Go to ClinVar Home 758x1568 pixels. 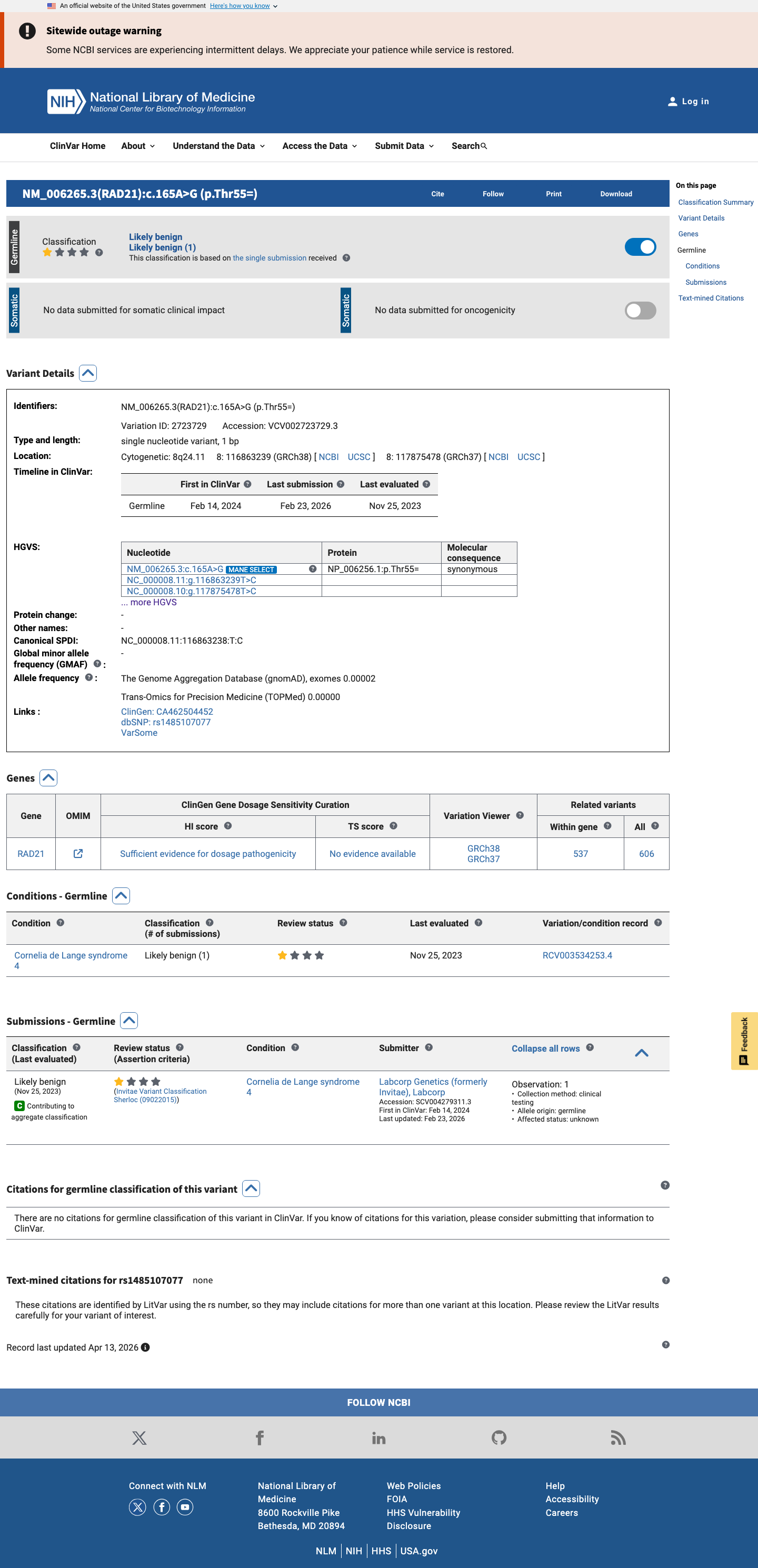[77, 146]
